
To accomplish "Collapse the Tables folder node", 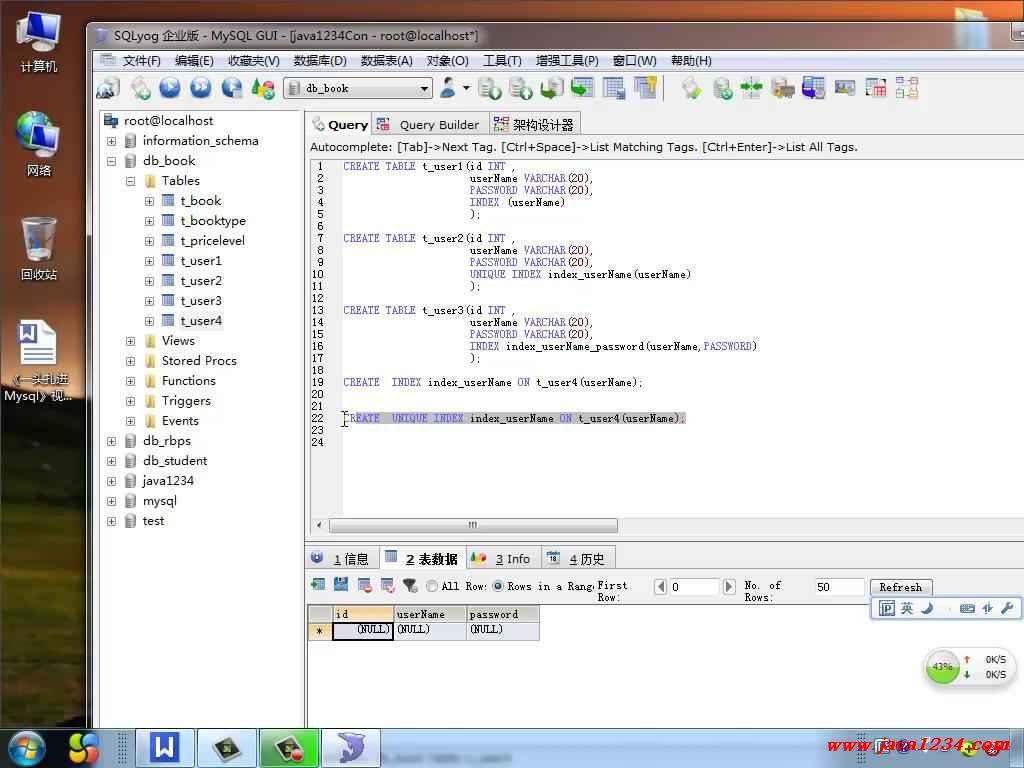I will pos(131,181).
